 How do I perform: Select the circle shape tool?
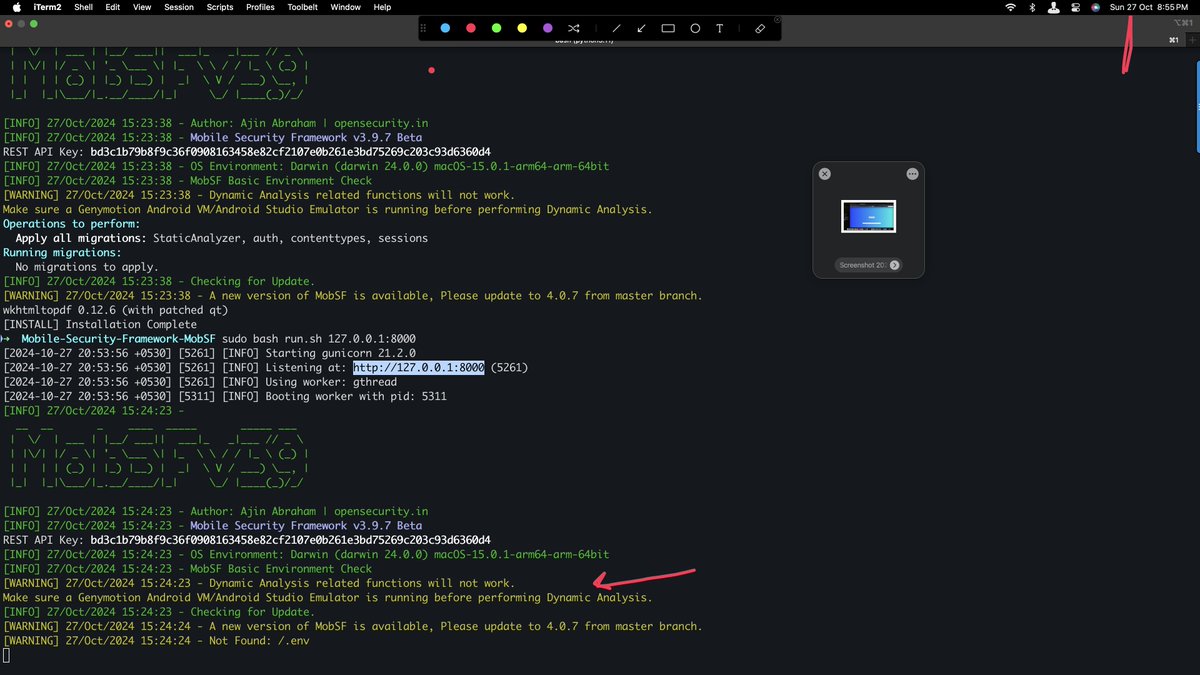(x=695, y=28)
